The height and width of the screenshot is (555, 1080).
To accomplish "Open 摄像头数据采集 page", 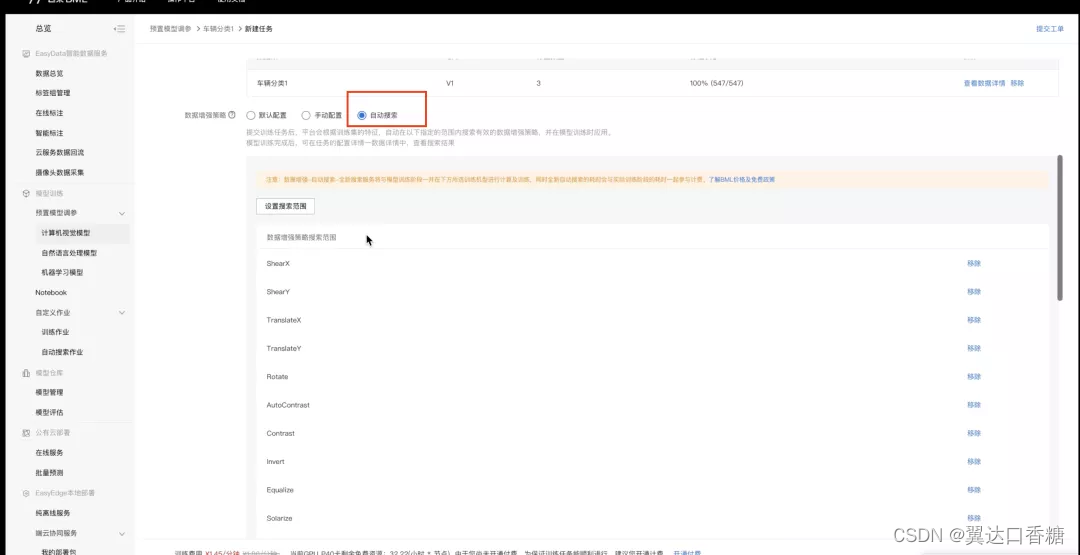I will pyautogui.click(x=60, y=172).
